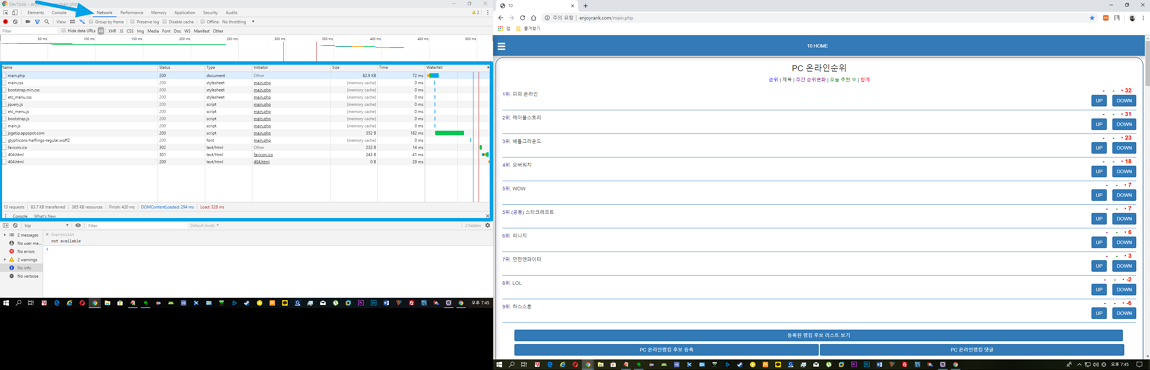The image size is (1150, 370).
Task: Expand the 2 messages group
Action: pyautogui.click(x=4, y=235)
